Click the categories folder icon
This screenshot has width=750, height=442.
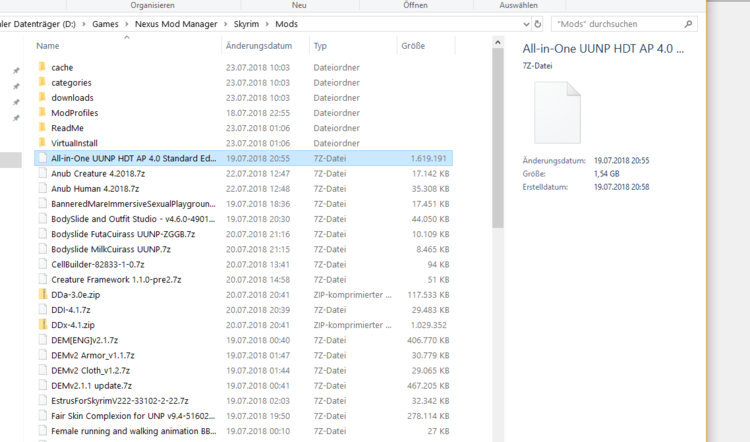coord(42,82)
